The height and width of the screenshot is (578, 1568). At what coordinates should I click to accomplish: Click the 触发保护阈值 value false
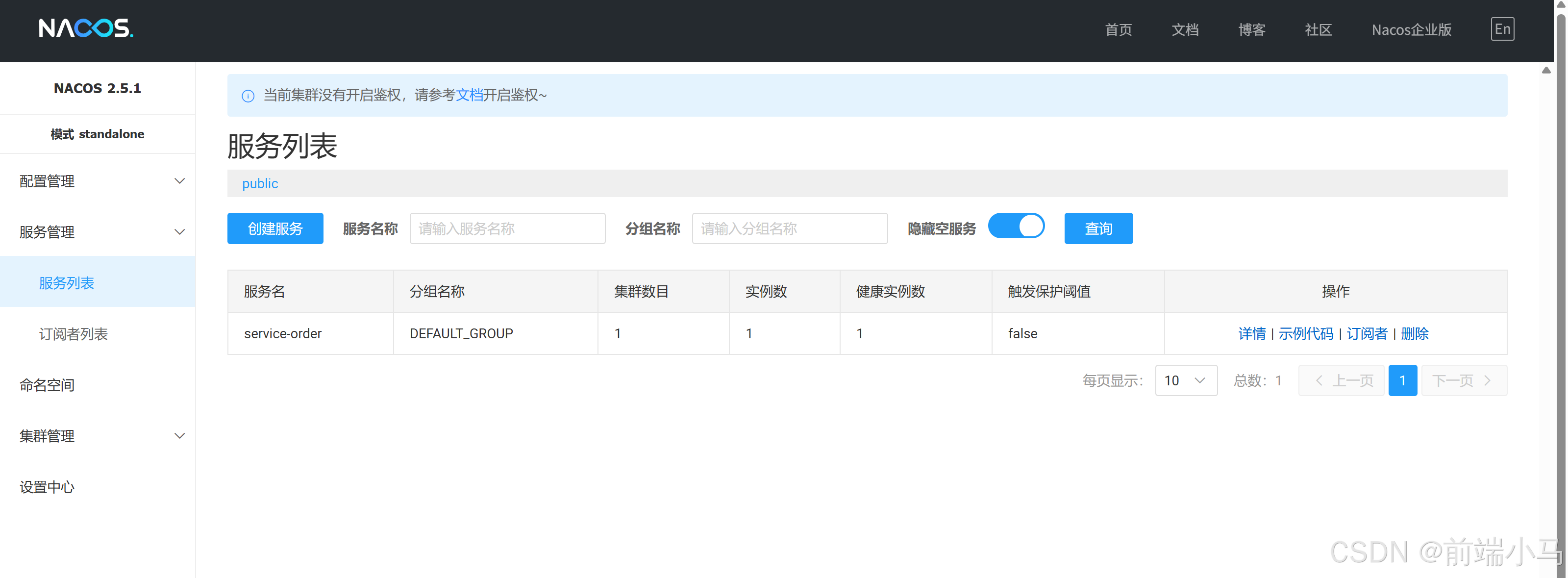coord(1022,334)
